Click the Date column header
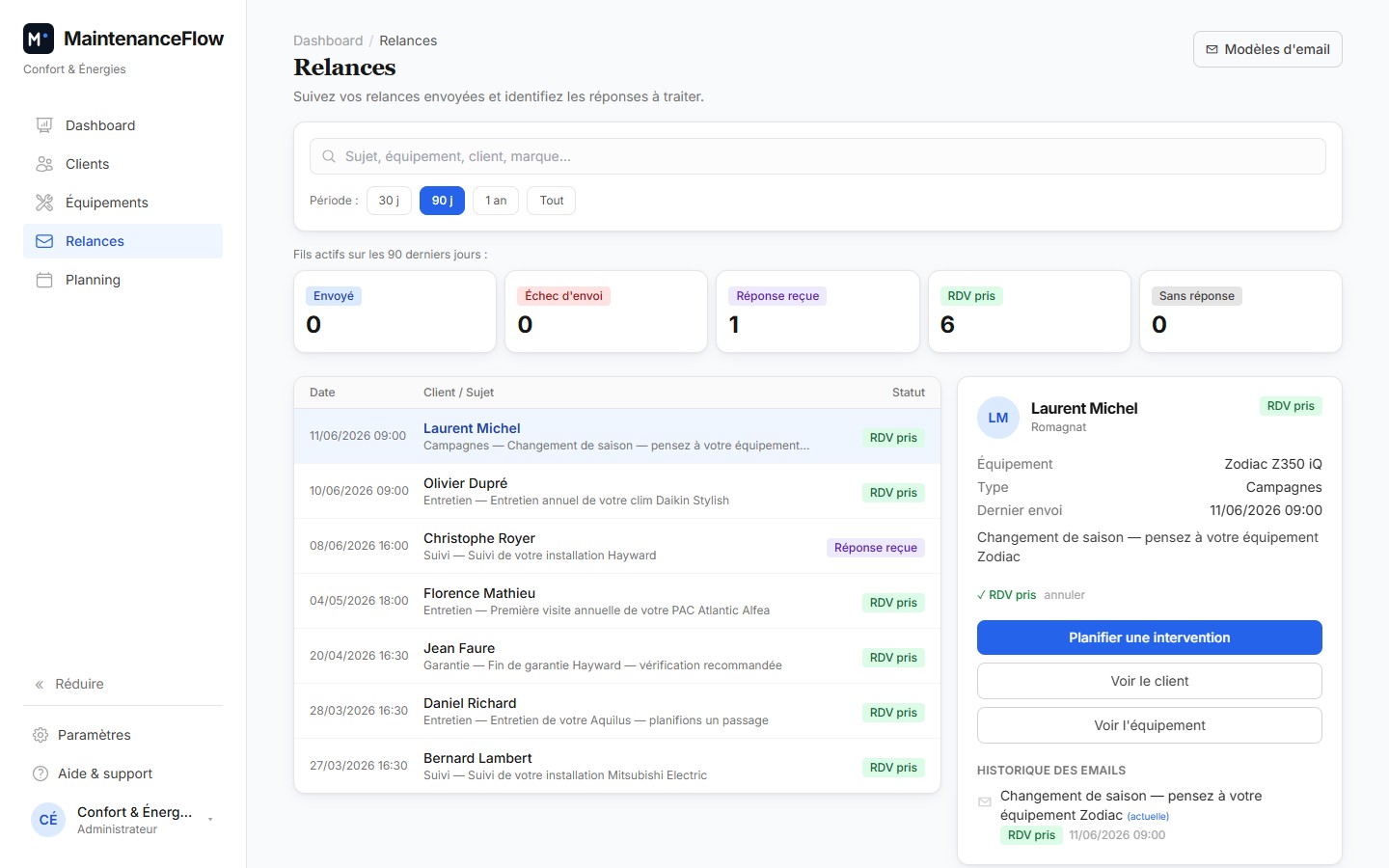Image resolution: width=1389 pixels, height=868 pixels. [322, 393]
